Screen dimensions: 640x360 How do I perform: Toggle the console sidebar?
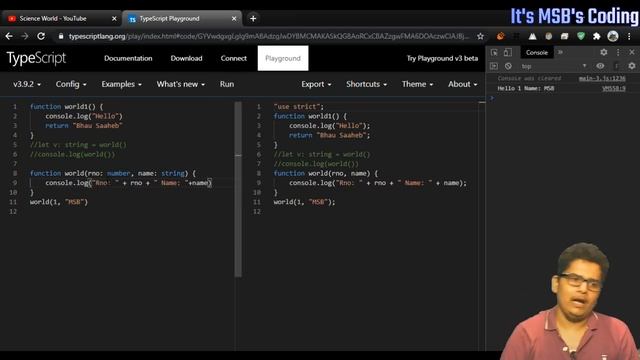[x=494, y=66]
